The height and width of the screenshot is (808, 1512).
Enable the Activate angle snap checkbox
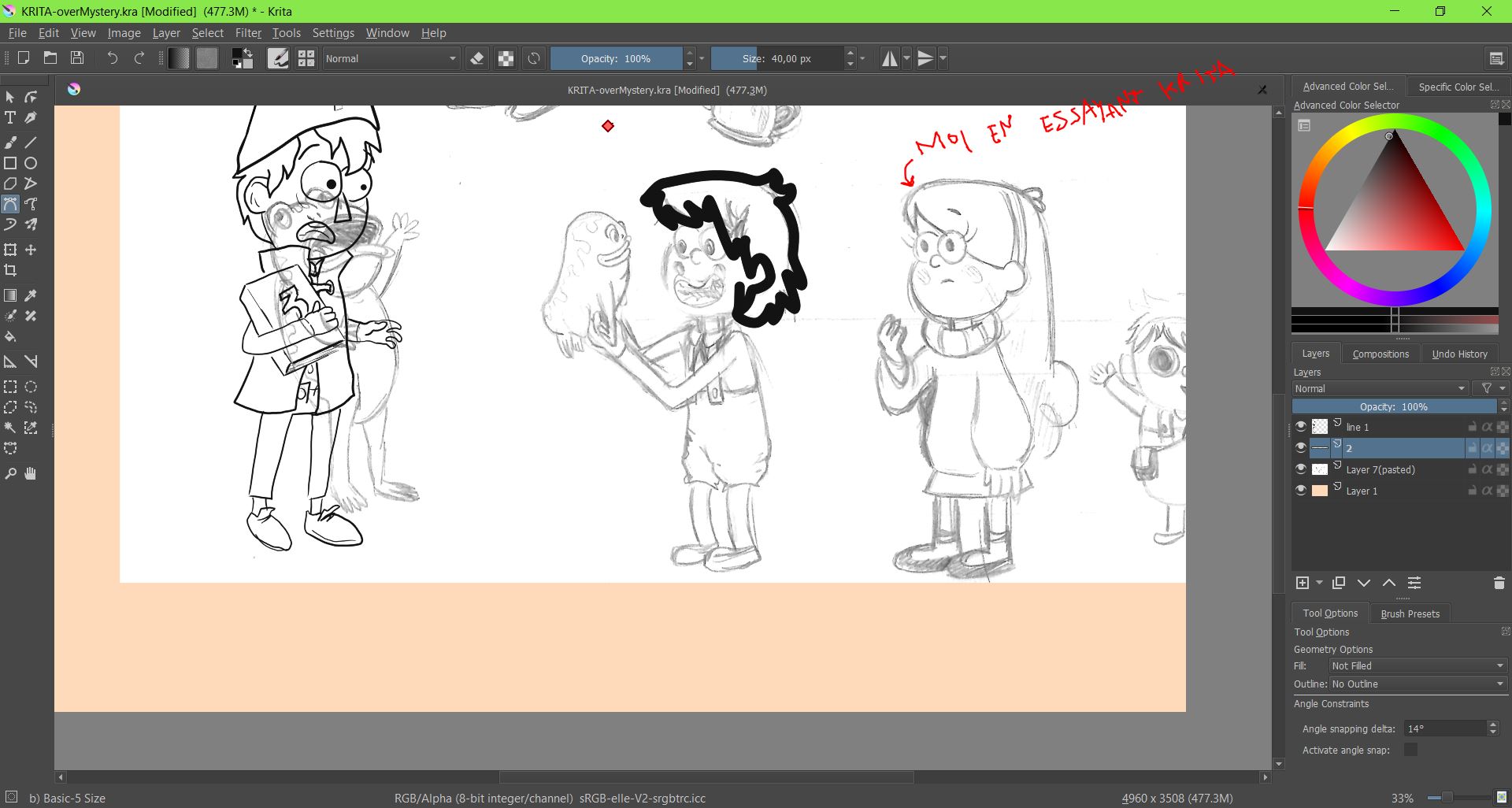point(1410,750)
